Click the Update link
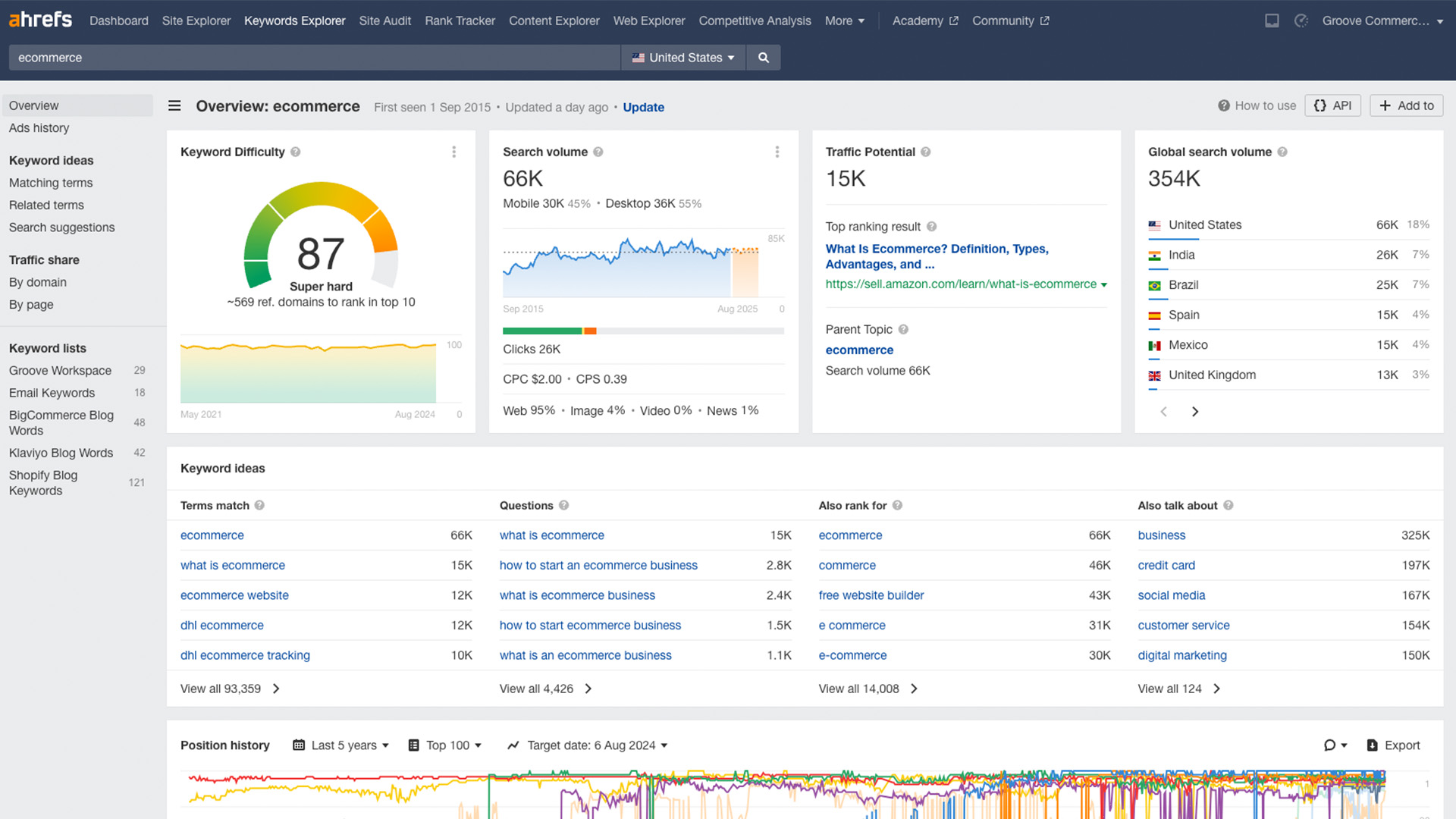The height and width of the screenshot is (819, 1456). (x=643, y=107)
